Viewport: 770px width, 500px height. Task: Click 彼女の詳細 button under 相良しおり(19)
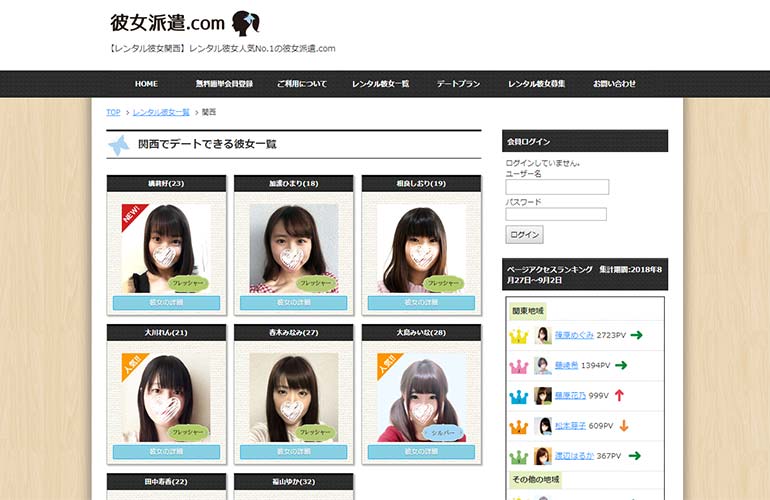pyautogui.click(x=421, y=303)
